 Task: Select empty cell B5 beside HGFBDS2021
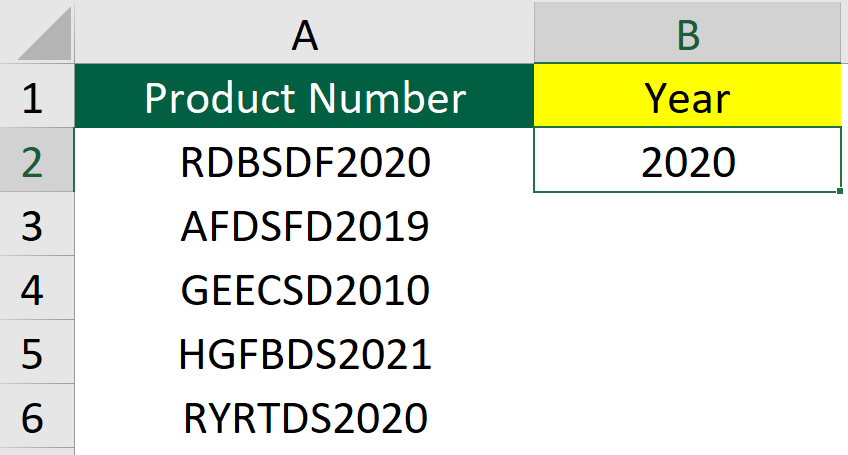coord(688,352)
